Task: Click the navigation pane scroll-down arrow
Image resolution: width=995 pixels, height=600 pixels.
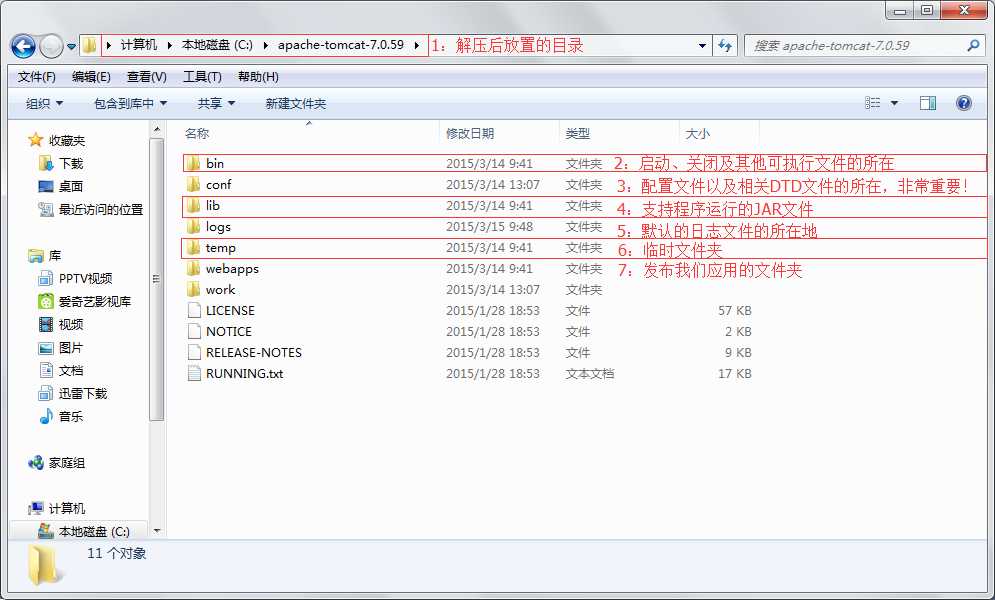Action: pyautogui.click(x=157, y=531)
